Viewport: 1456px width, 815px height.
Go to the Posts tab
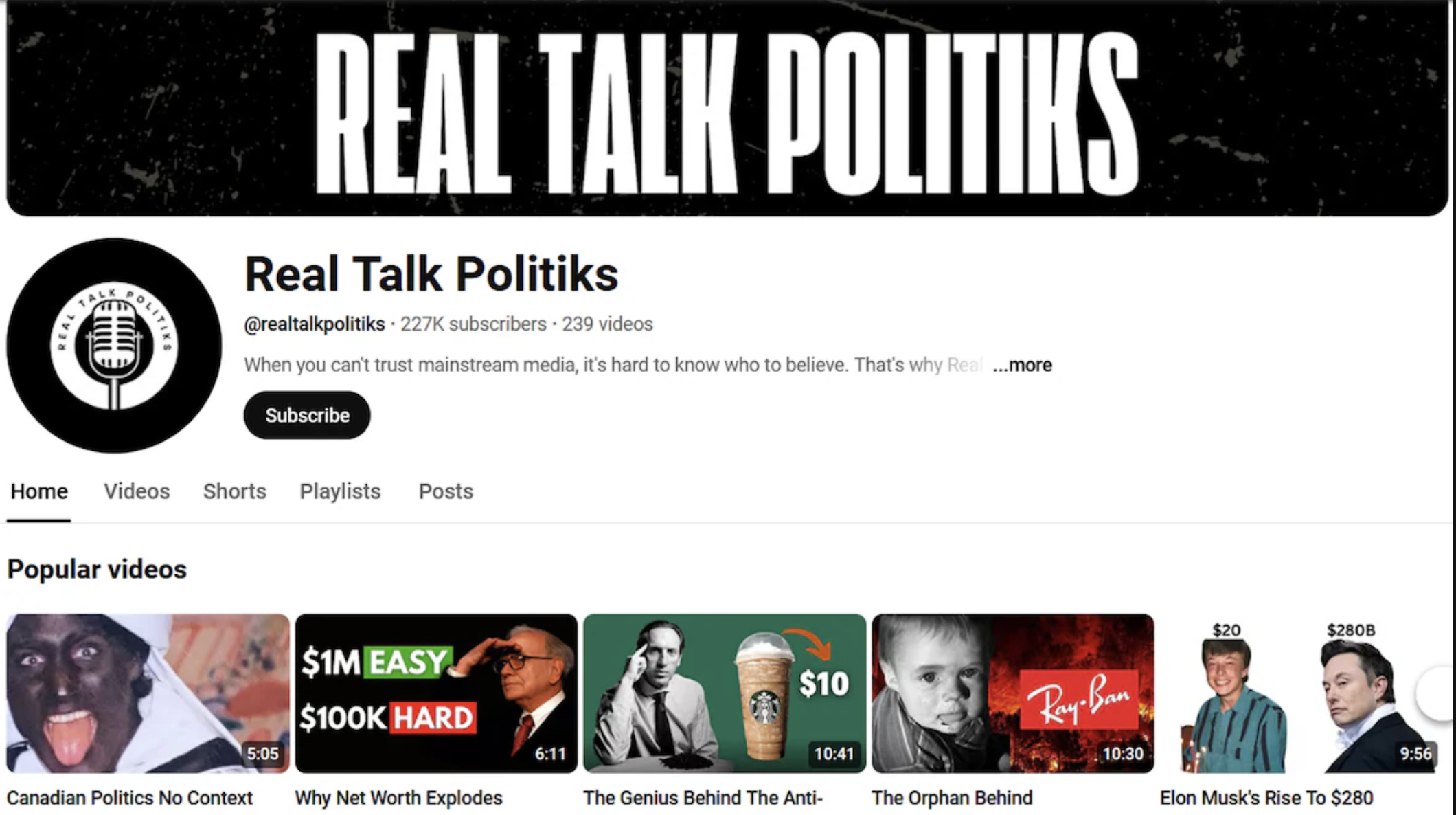pos(446,491)
